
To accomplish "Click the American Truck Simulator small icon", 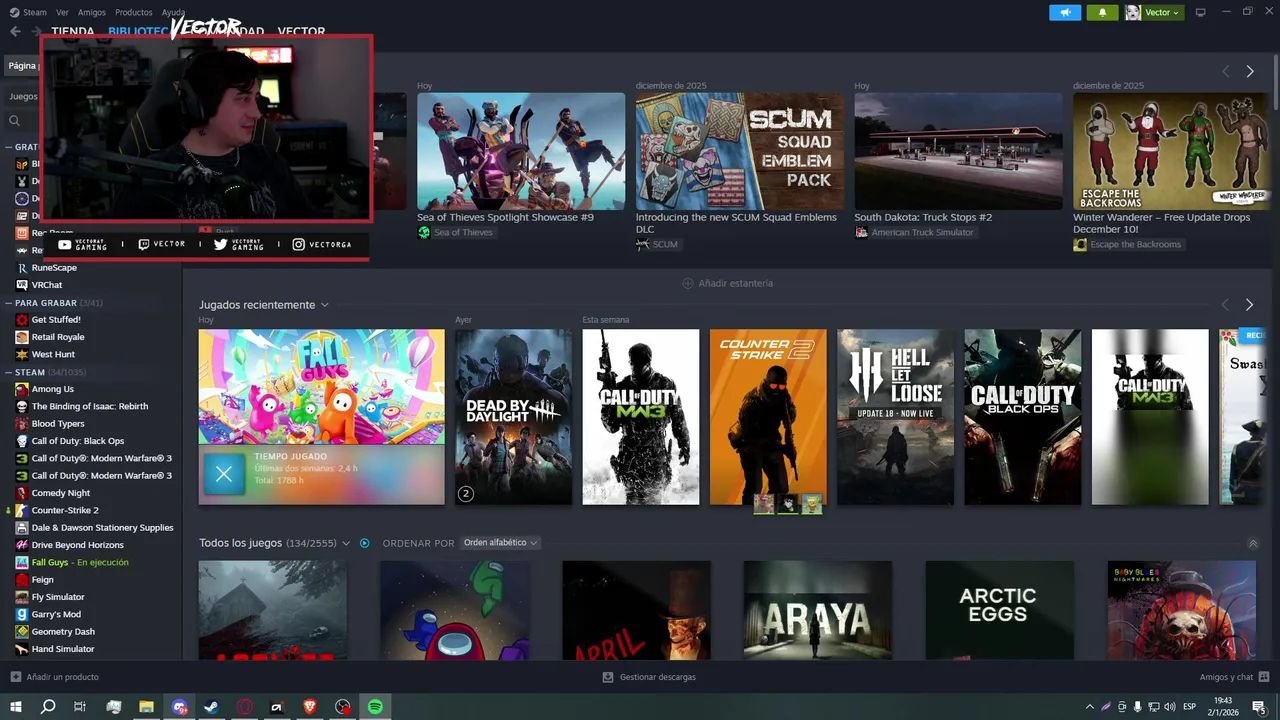I will click(x=861, y=233).
